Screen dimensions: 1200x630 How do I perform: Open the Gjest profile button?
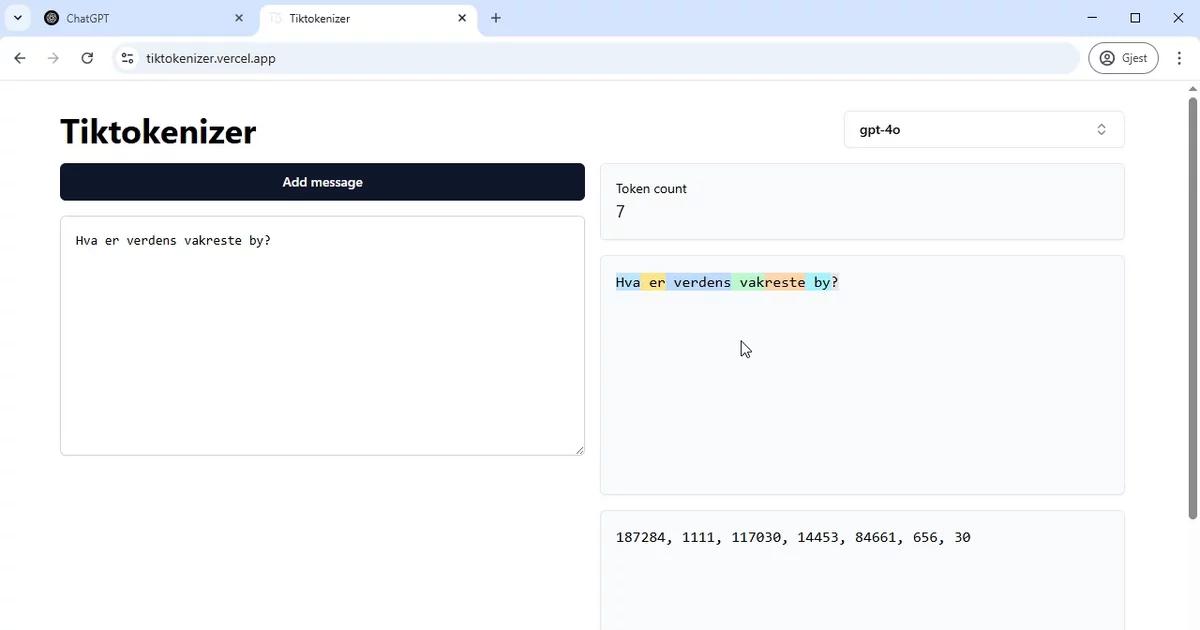tap(1123, 58)
